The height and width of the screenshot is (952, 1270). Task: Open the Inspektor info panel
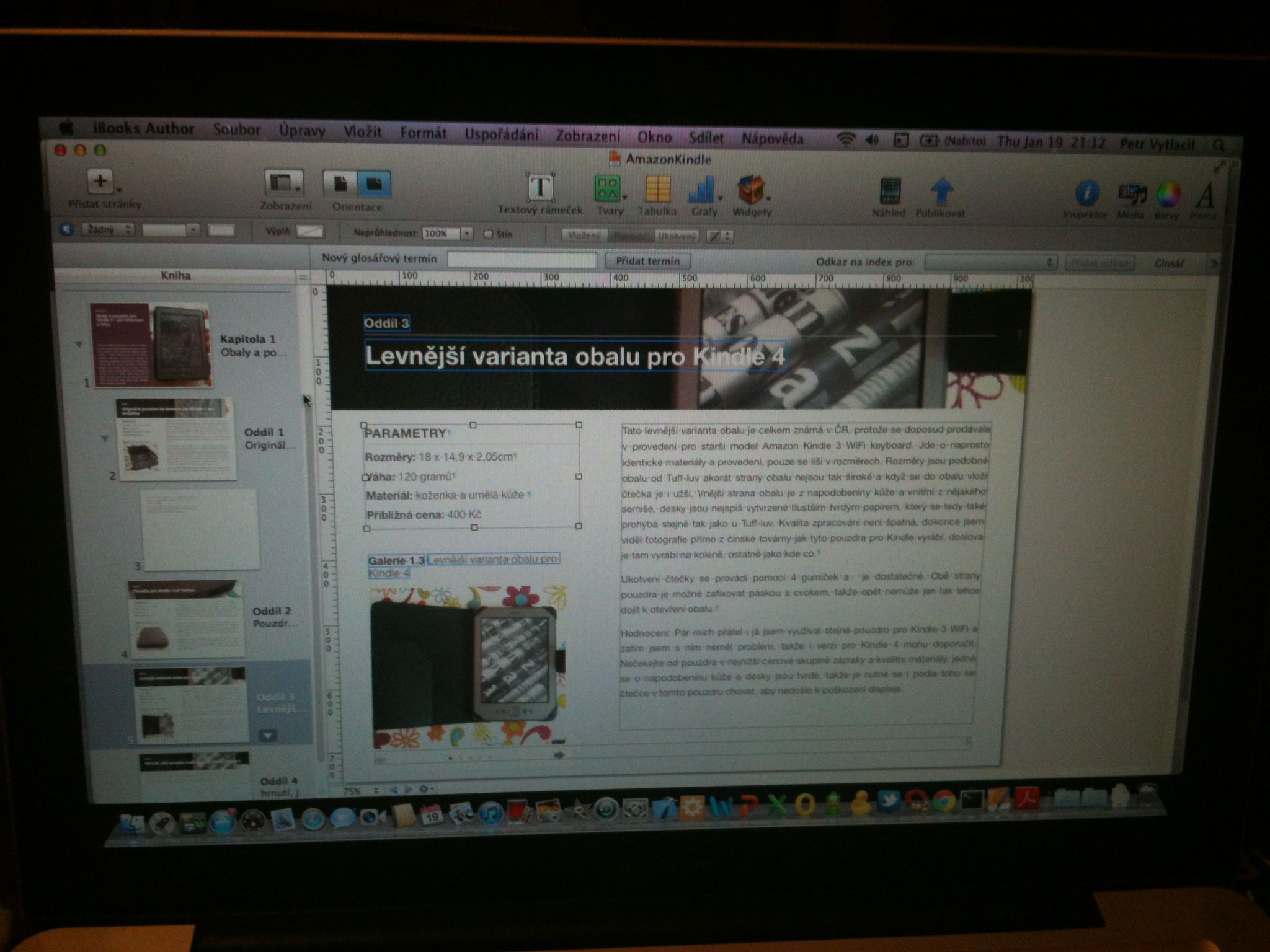point(1086,194)
